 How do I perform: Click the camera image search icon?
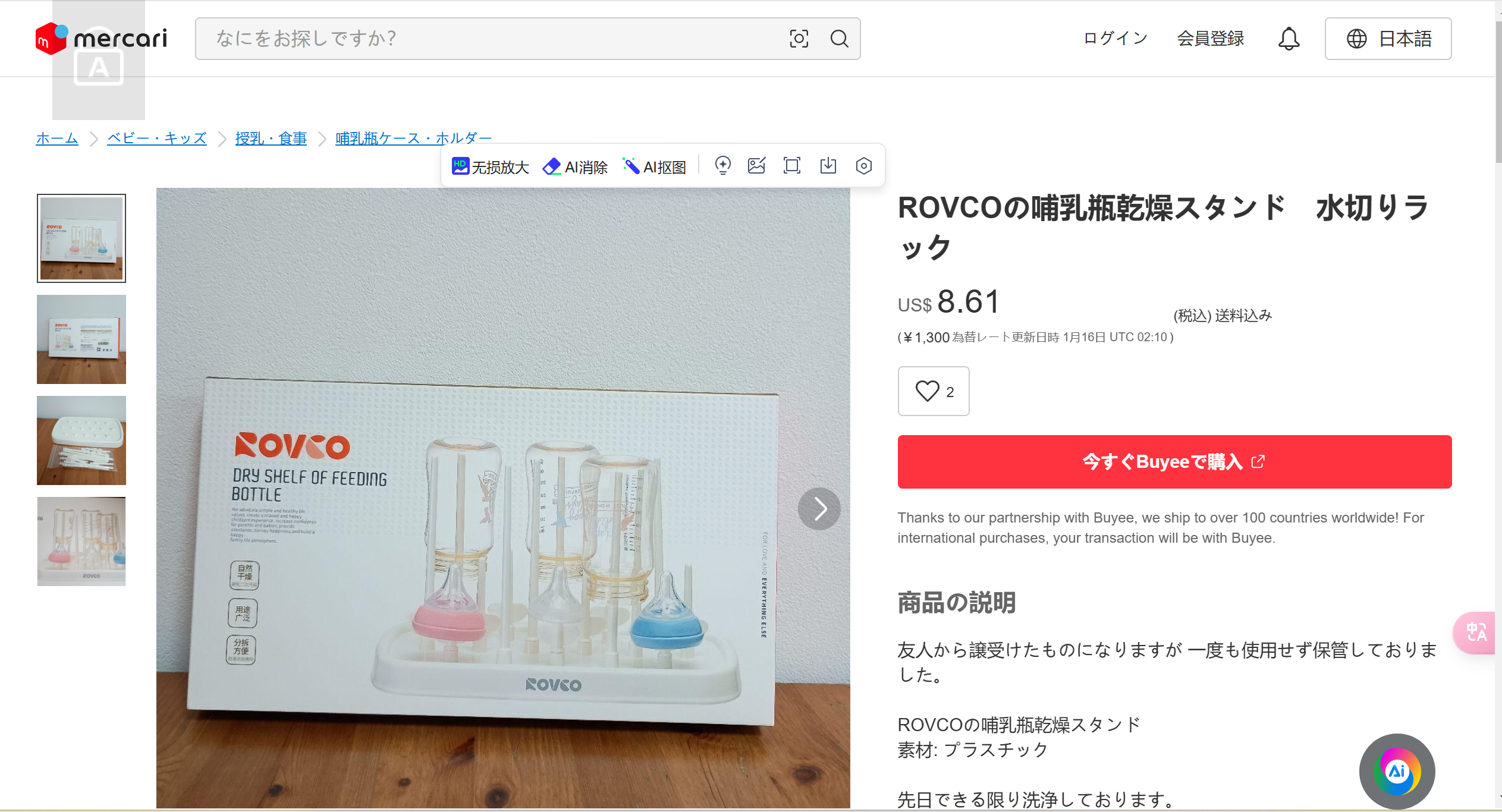tap(799, 39)
